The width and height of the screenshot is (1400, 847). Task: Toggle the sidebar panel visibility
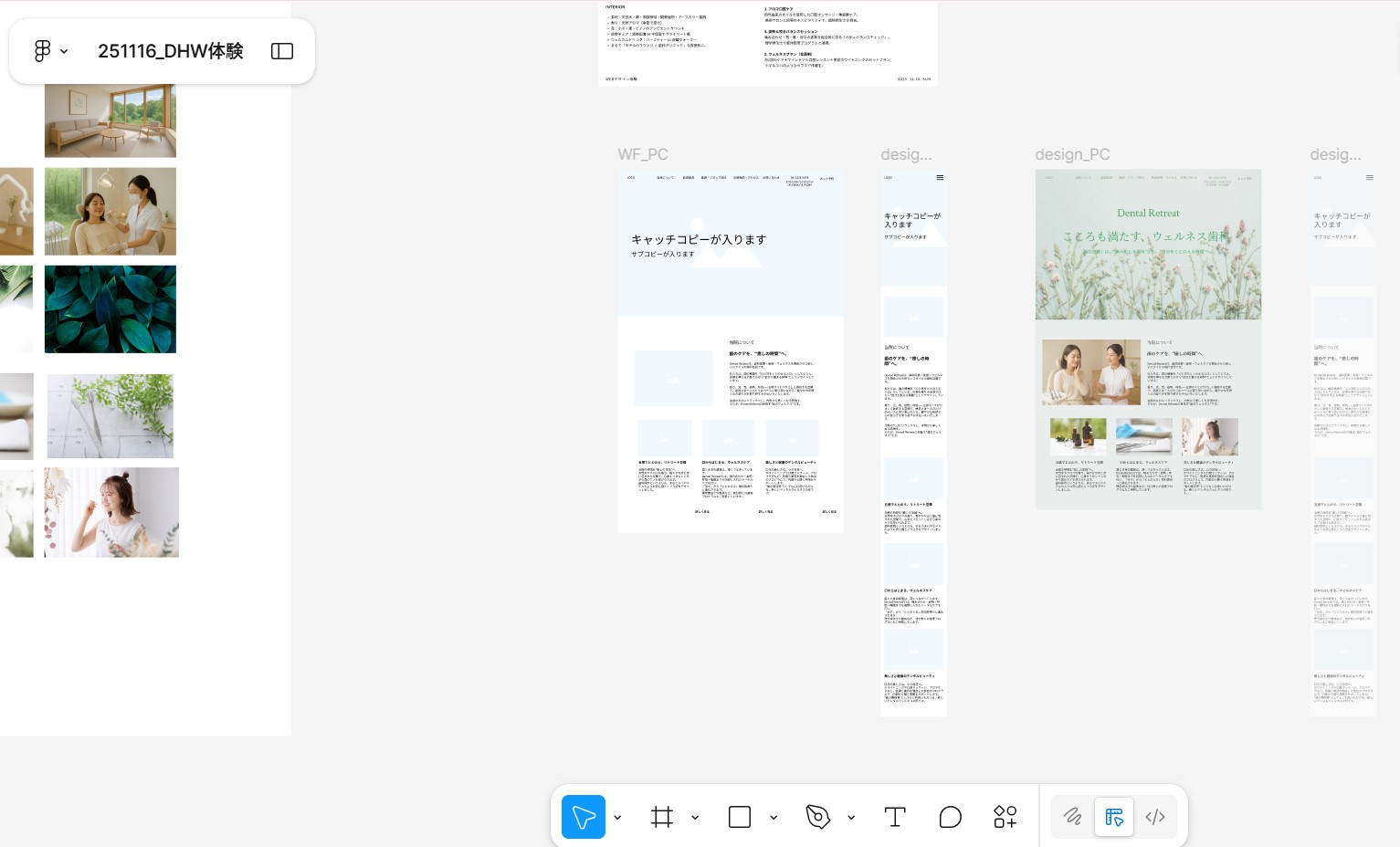pos(282,51)
